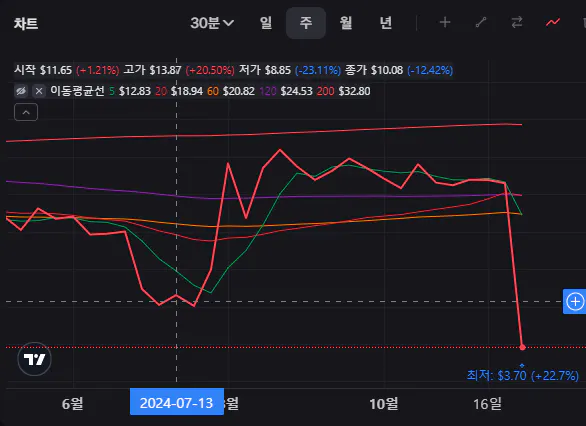Image resolution: width=586 pixels, height=426 pixels.
Task: Click the 시작 $11.65 opening price
Action: tap(43, 70)
